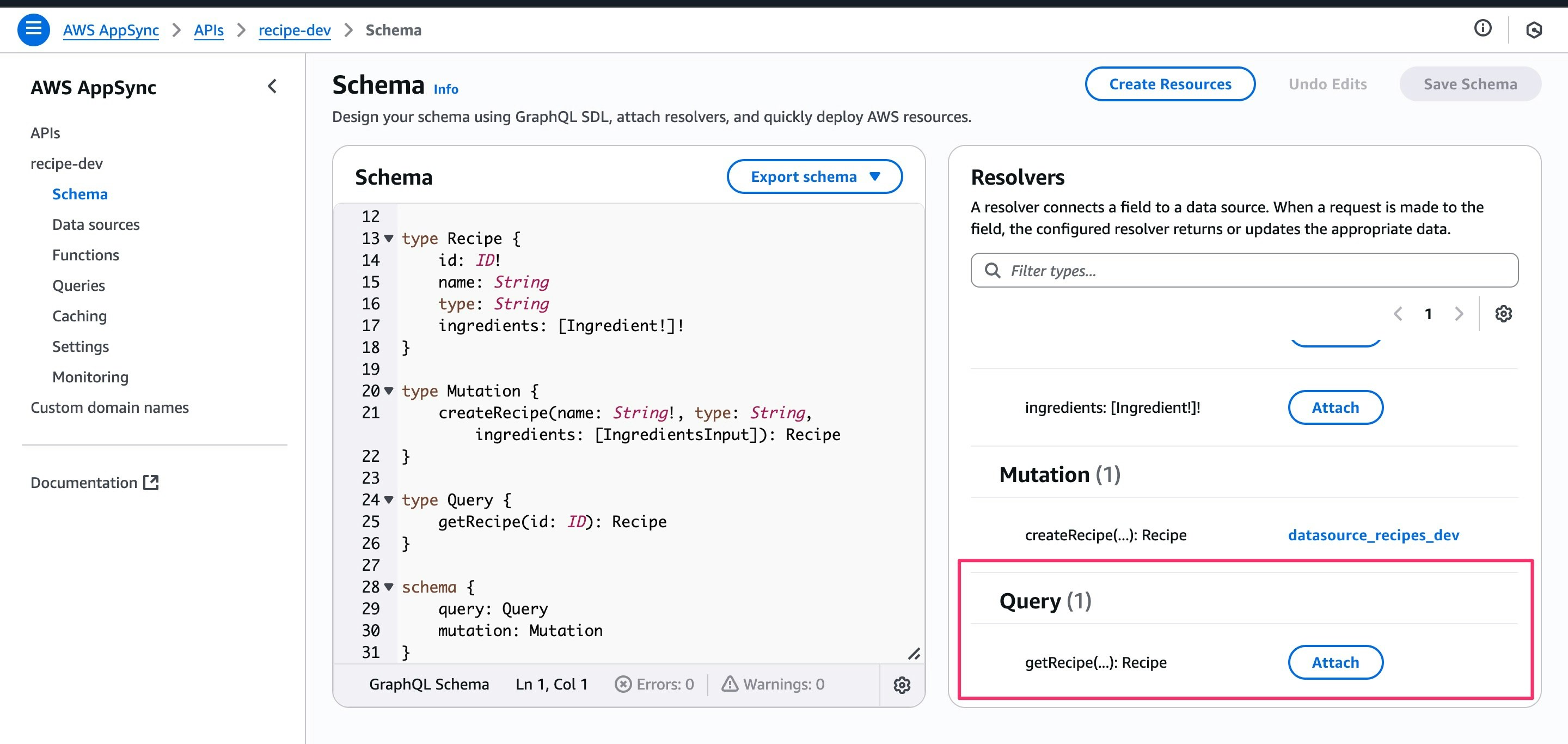Click the recipe-dev breadcrumb link
1568x744 pixels.
click(294, 30)
